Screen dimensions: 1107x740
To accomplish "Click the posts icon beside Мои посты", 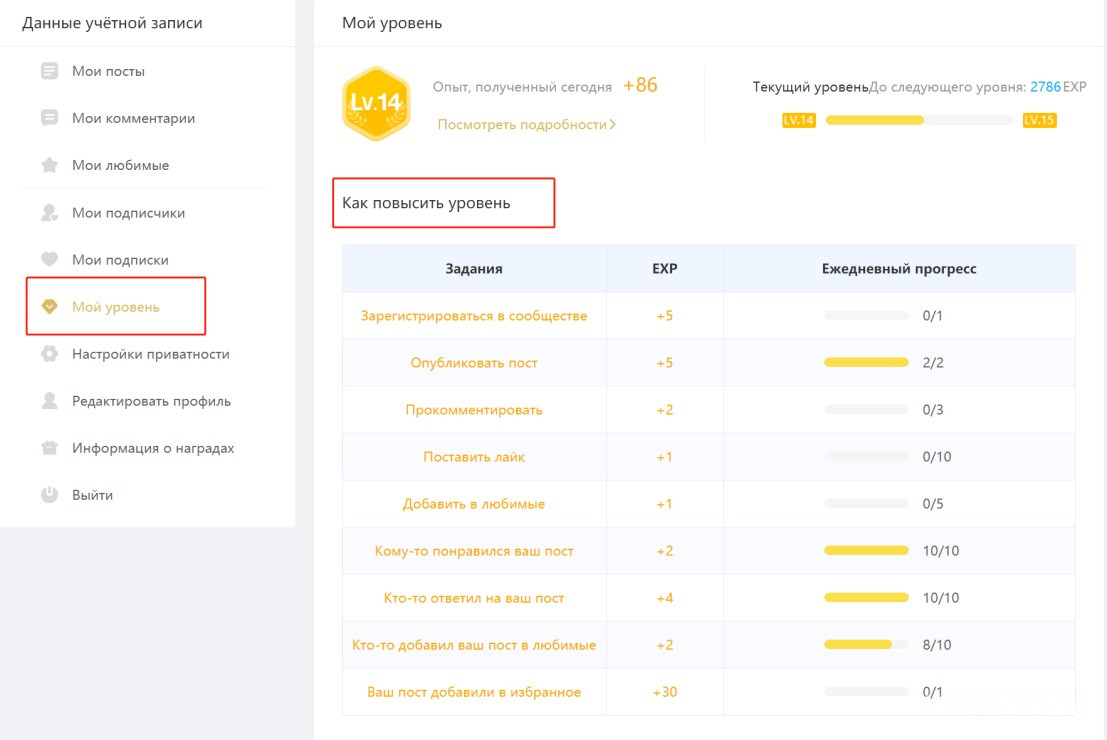I will coord(49,71).
